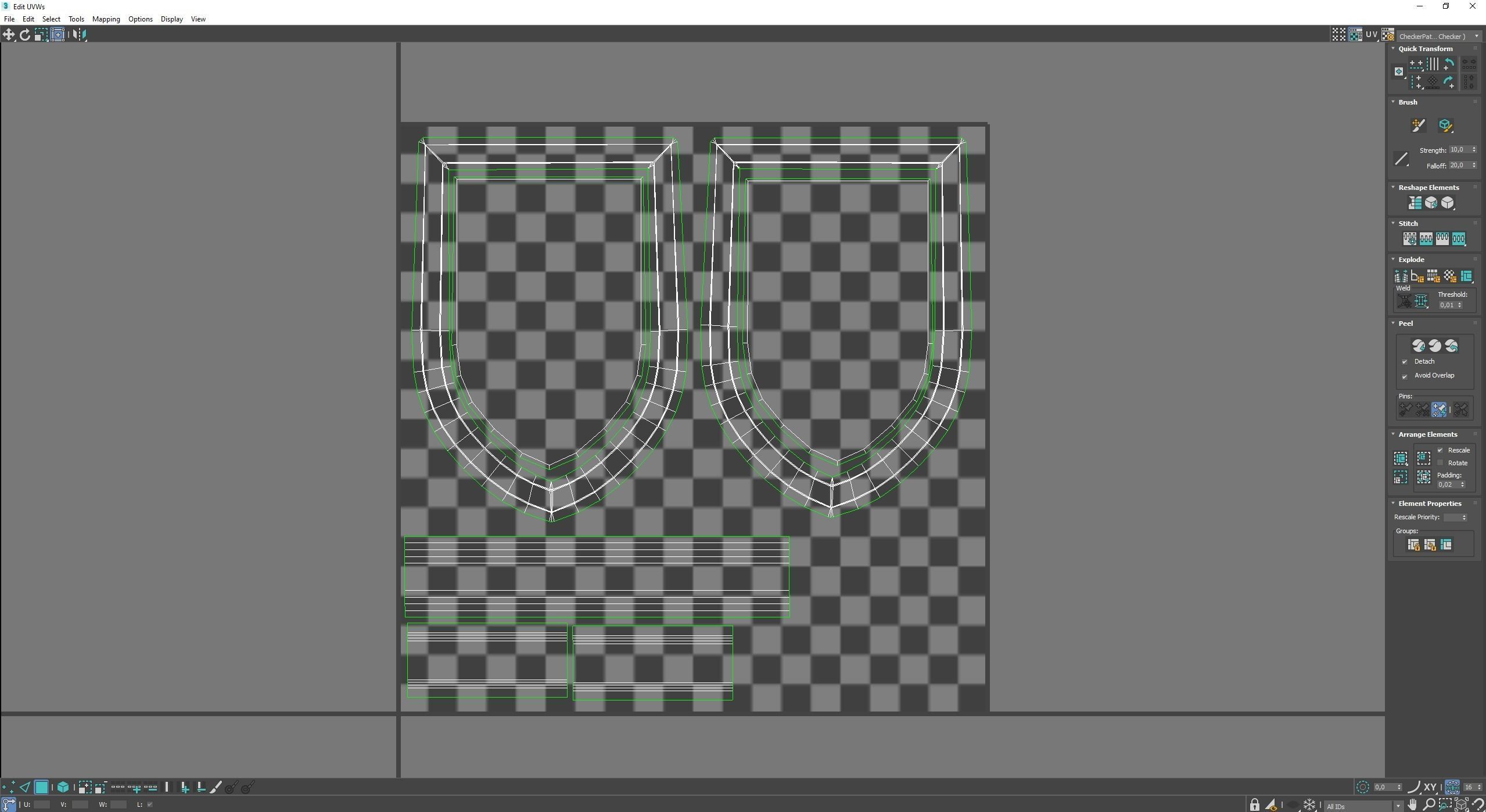Image resolution: width=1486 pixels, height=812 pixels.
Task: Click the Pack Normalize arrange icon
Action: pyautogui.click(x=1423, y=458)
